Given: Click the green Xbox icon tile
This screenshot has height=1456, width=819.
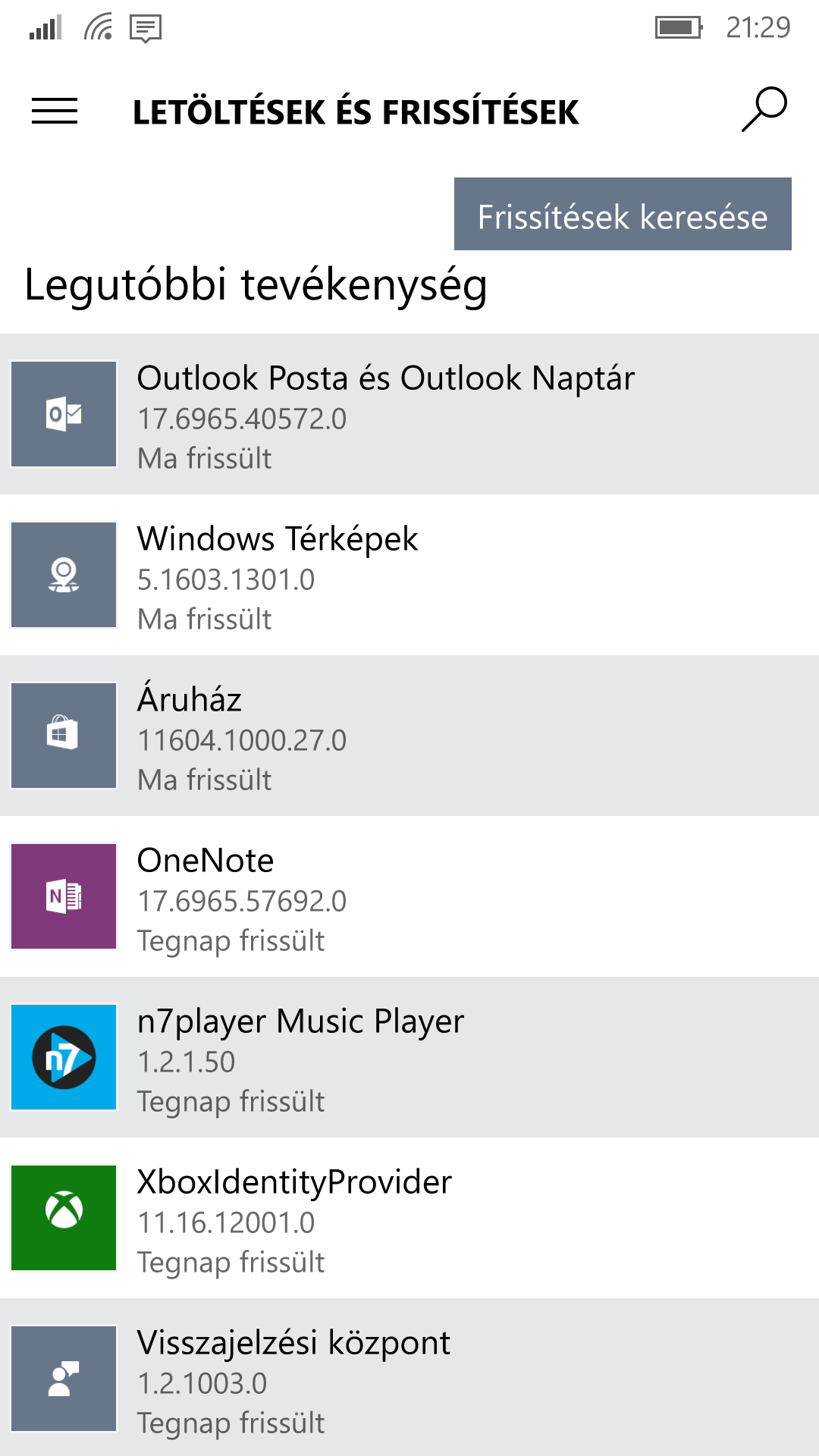Looking at the screenshot, I should pos(64,1218).
